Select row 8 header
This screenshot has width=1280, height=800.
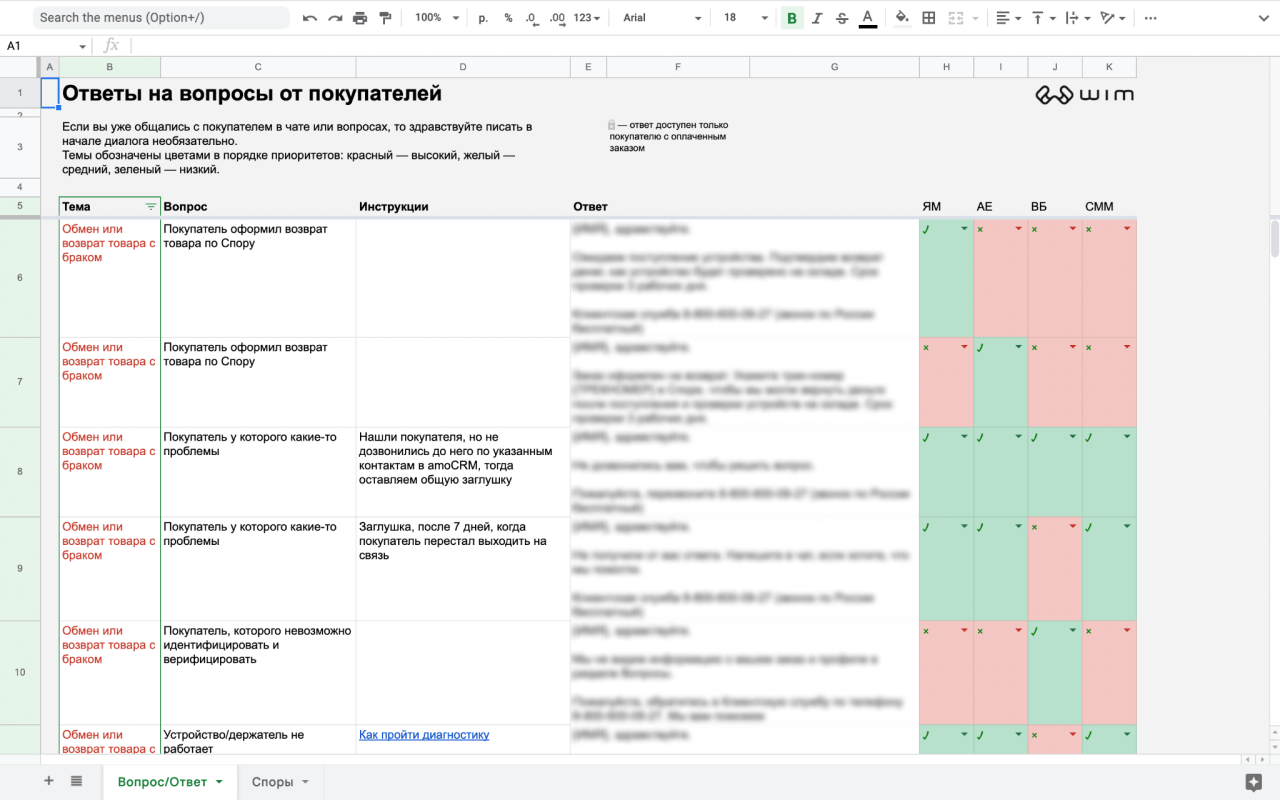[20, 472]
